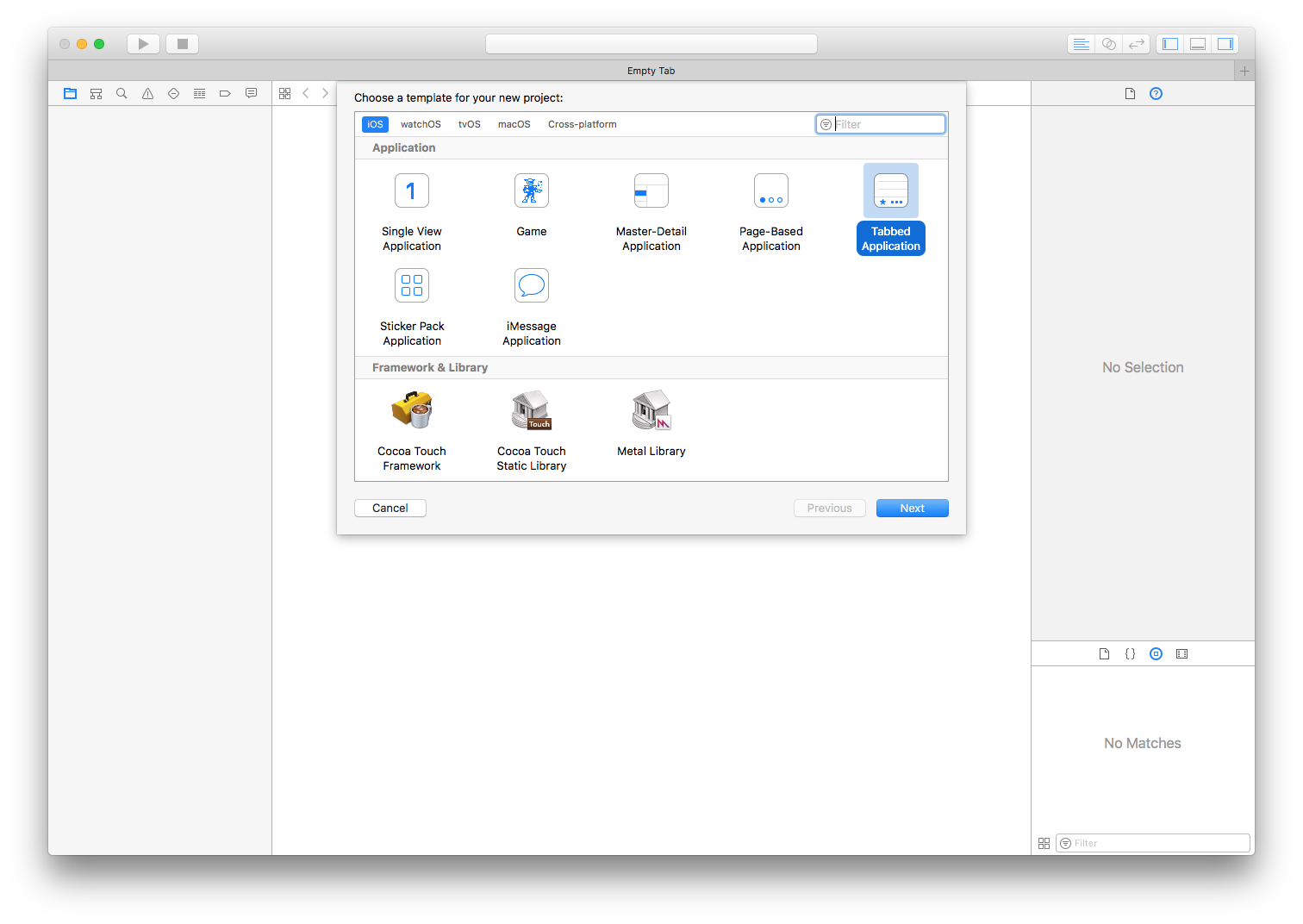The width and height of the screenshot is (1303, 924).
Task: Click the Next button
Action: click(x=912, y=509)
